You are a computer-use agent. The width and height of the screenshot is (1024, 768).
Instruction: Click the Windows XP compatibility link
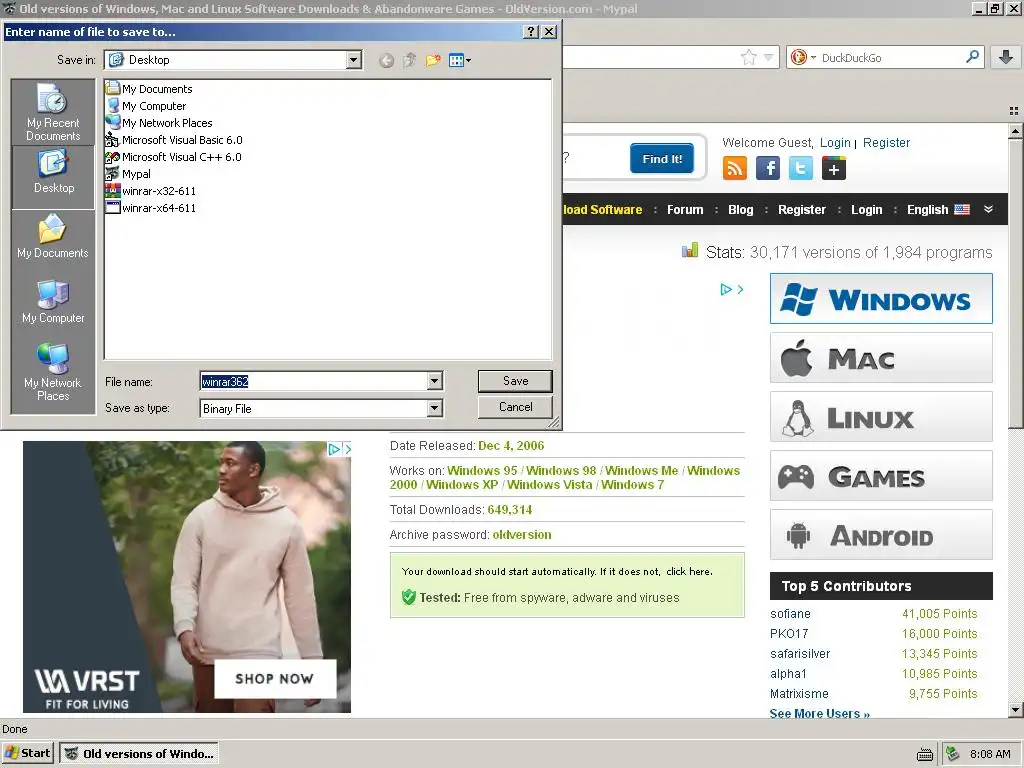click(462, 485)
